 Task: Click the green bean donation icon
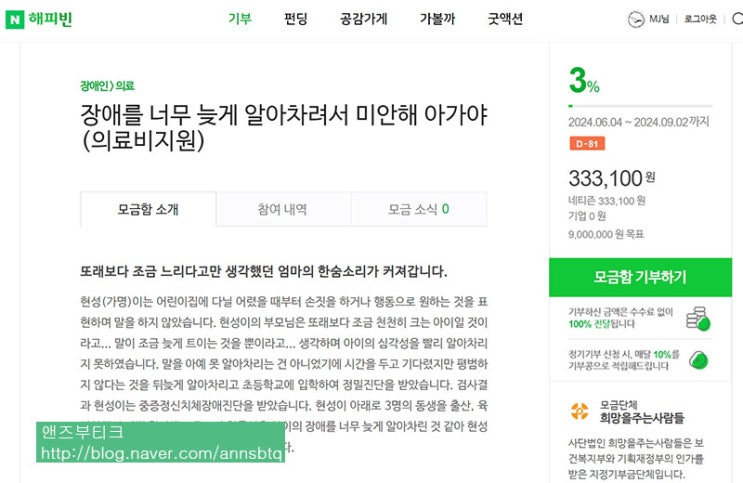[699, 359]
